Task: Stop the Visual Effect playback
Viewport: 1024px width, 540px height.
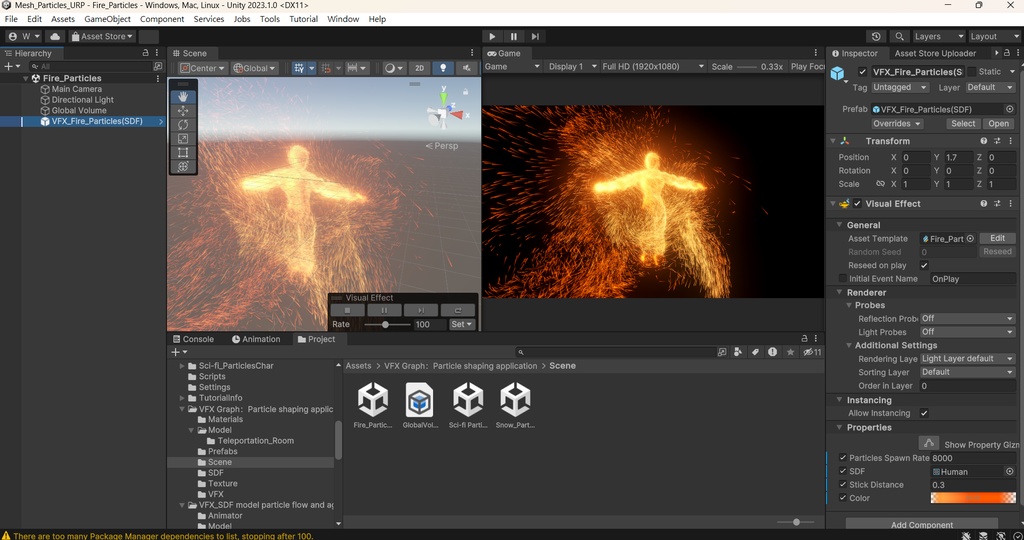Action: click(x=347, y=311)
